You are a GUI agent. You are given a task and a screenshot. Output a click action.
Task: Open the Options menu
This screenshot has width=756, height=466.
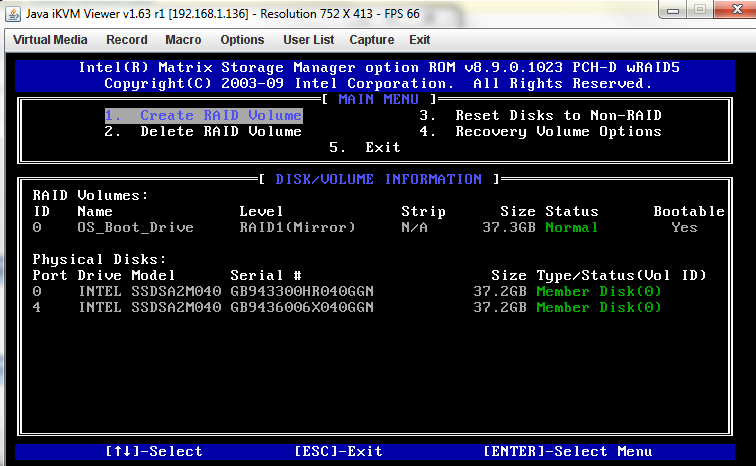coord(242,40)
